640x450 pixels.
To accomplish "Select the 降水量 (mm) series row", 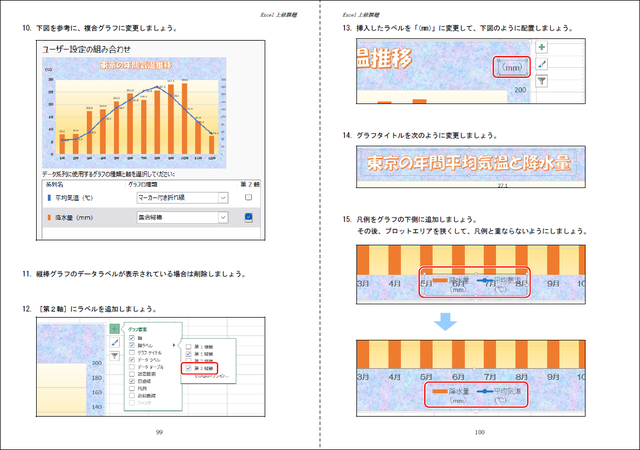I will click(151, 217).
